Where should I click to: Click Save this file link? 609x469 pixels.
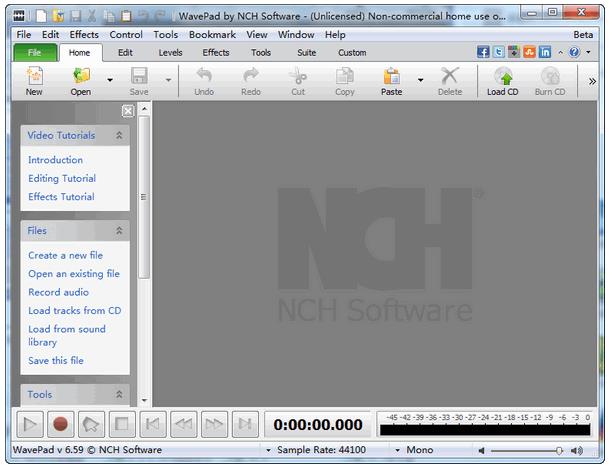coord(56,360)
